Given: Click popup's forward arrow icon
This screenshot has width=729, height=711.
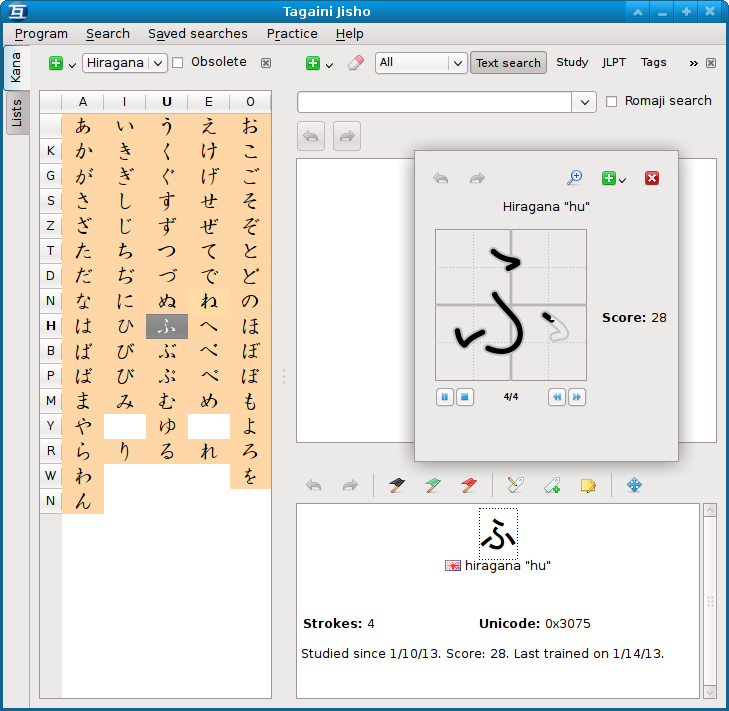Looking at the screenshot, I should click(x=477, y=178).
